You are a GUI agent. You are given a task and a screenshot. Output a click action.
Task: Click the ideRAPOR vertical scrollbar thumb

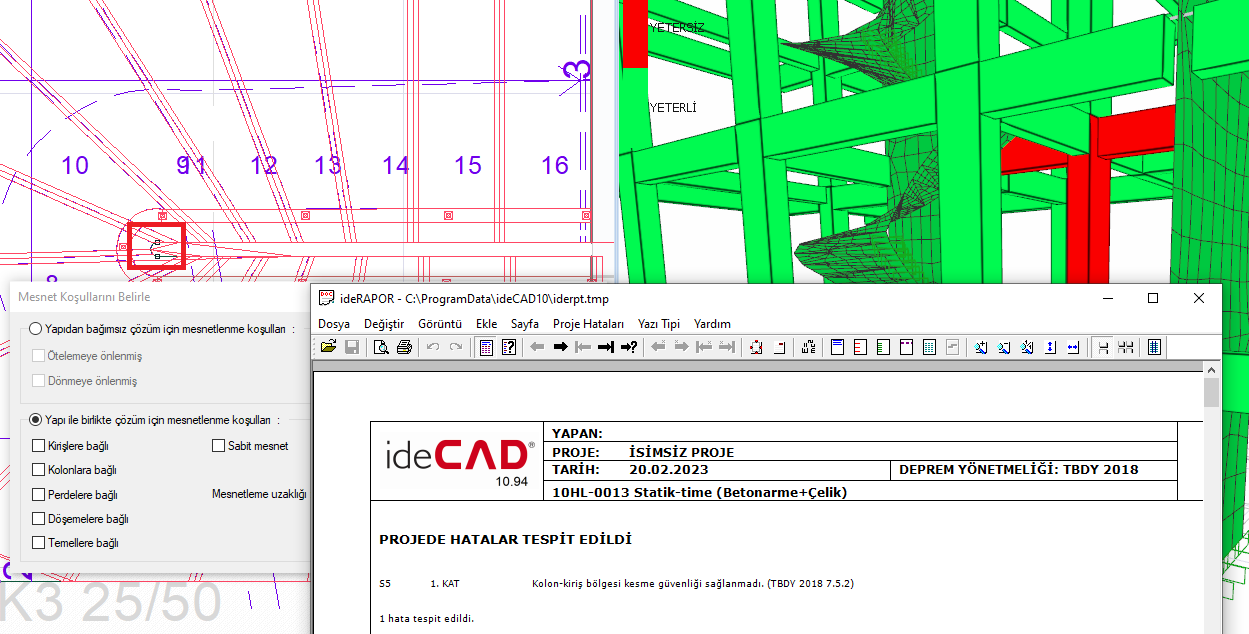[x=1211, y=393]
